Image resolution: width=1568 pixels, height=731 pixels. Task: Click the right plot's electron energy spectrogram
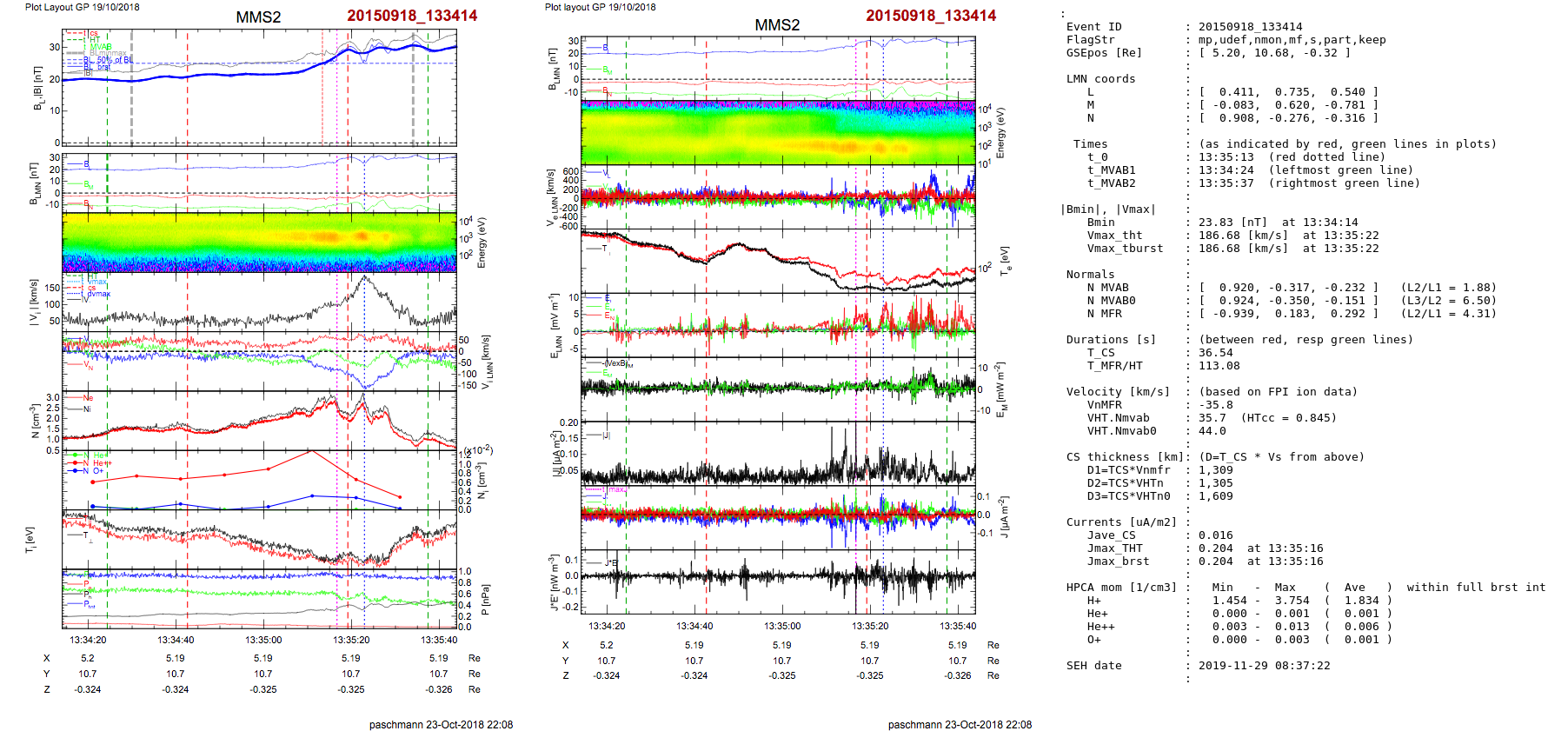[x=778, y=132]
